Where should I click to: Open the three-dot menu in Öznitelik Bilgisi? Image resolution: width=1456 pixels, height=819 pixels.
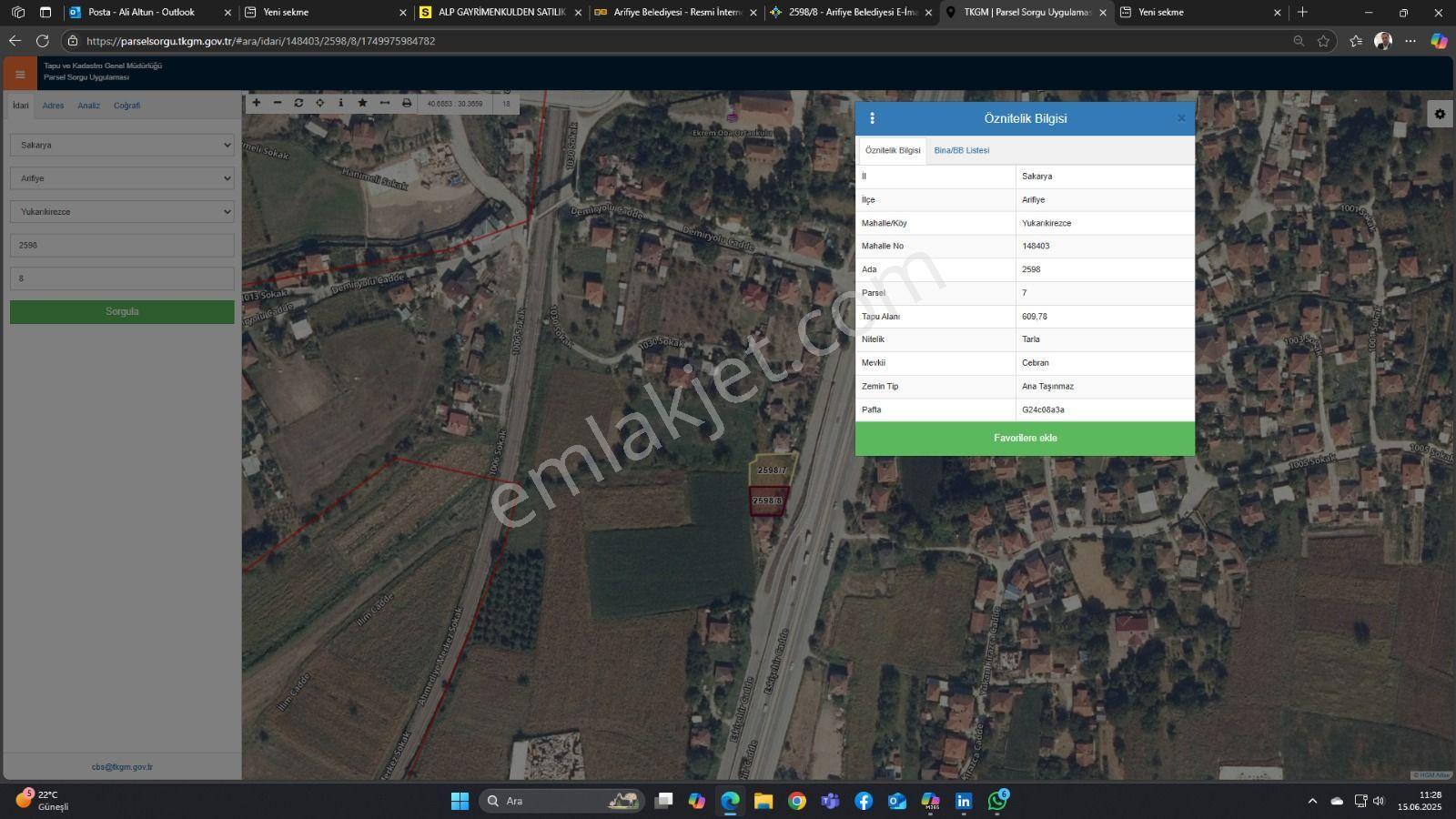point(872,118)
